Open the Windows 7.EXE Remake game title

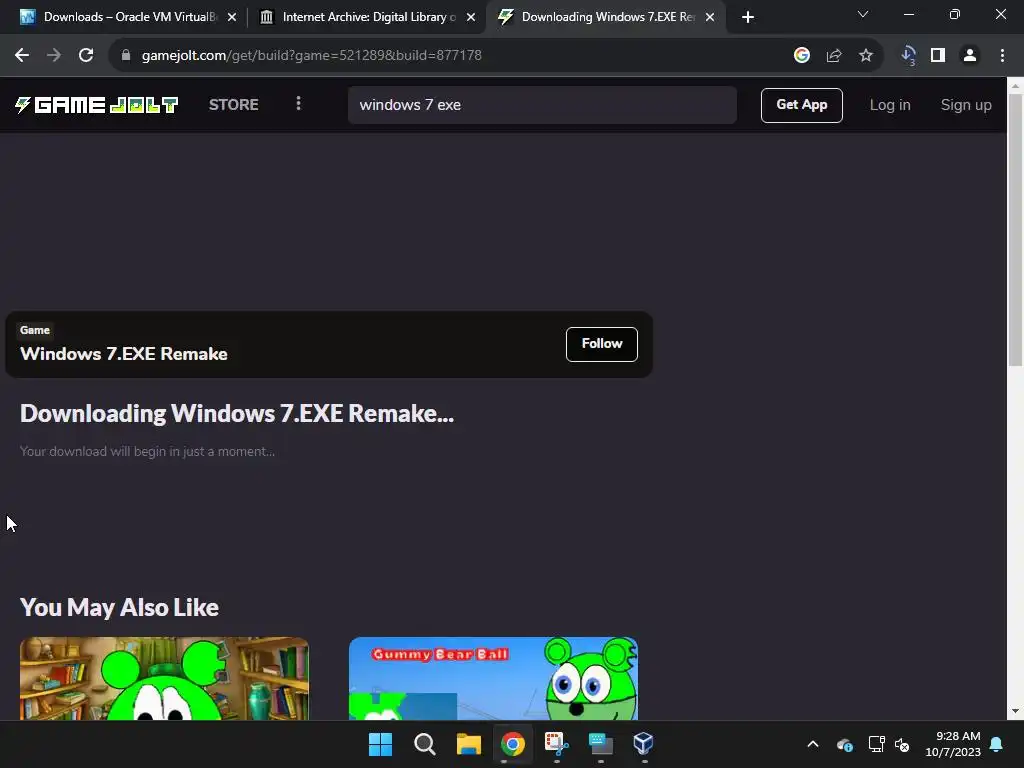(123, 353)
